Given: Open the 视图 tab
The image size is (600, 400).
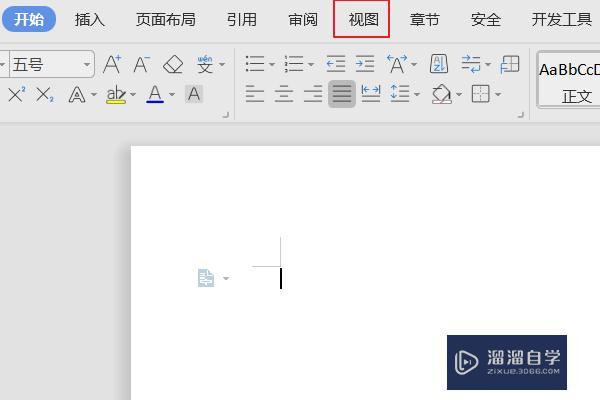Looking at the screenshot, I should point(363,20).
